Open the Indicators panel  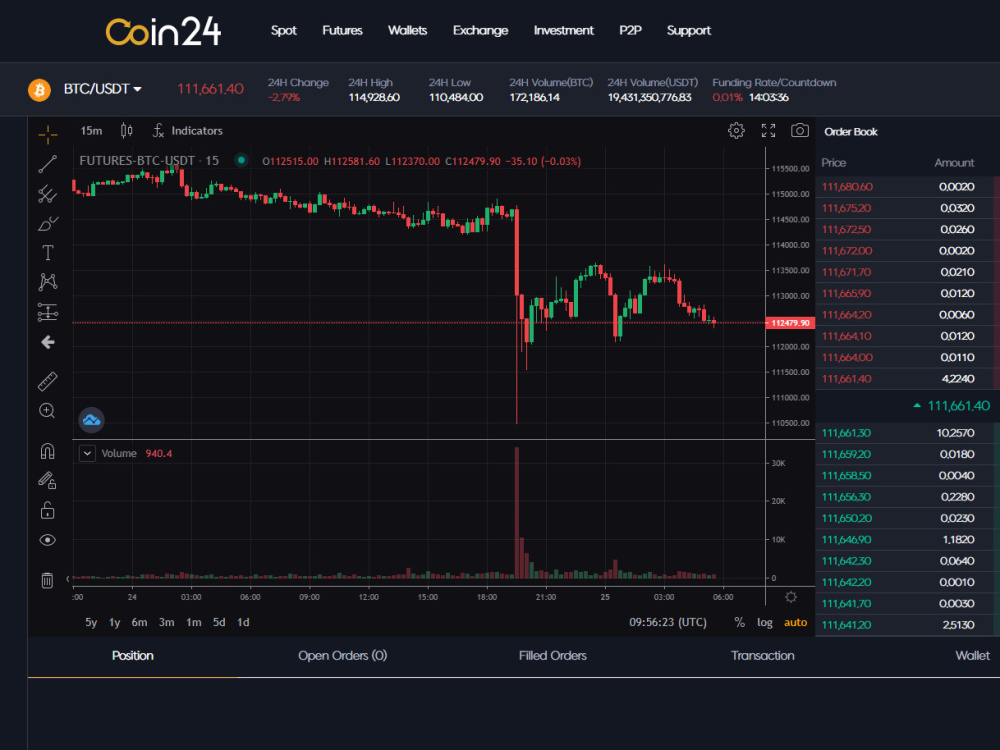pos(188,131)
